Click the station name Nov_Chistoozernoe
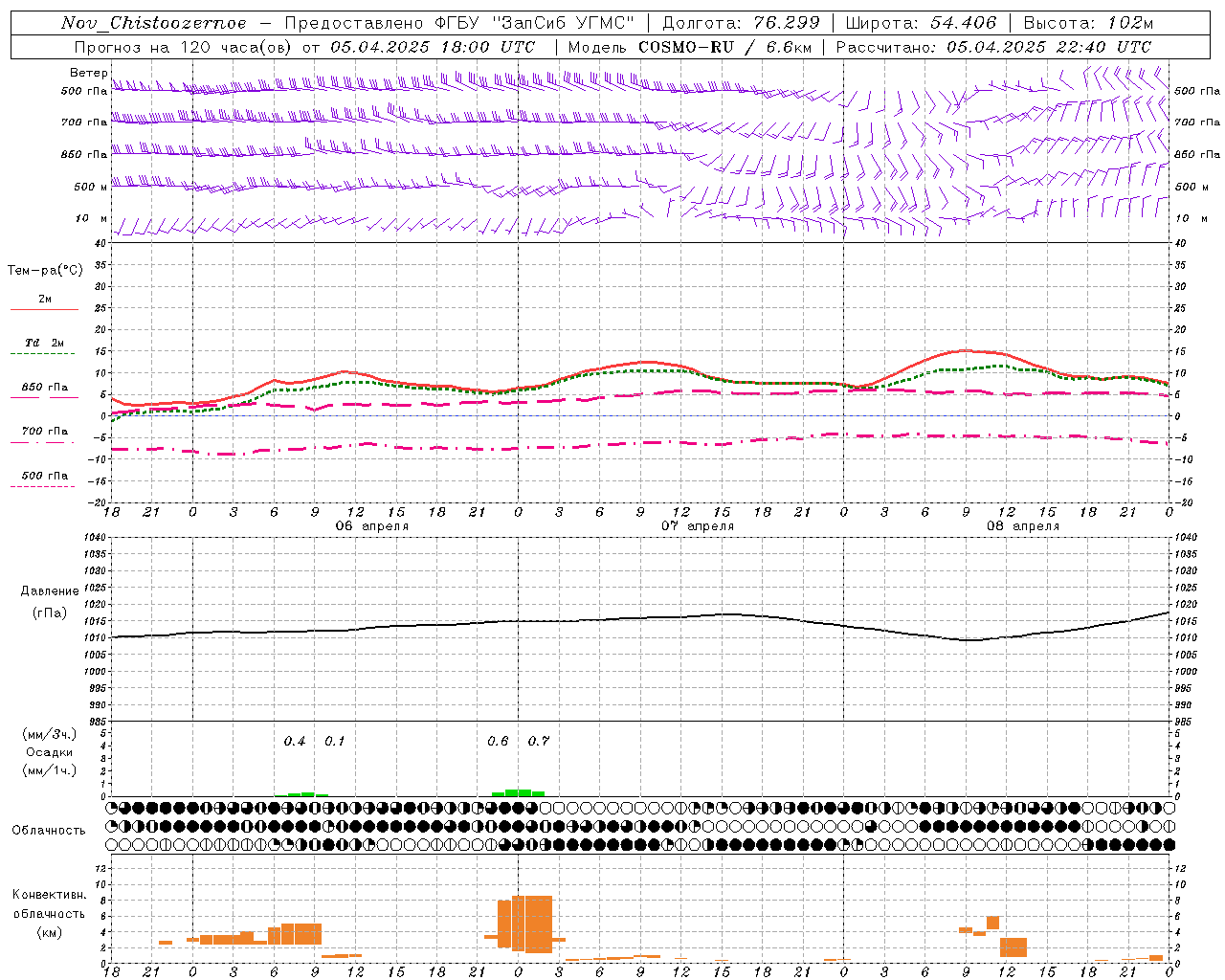The width and height of the screenshot is (1225, 980). point(154,23)
